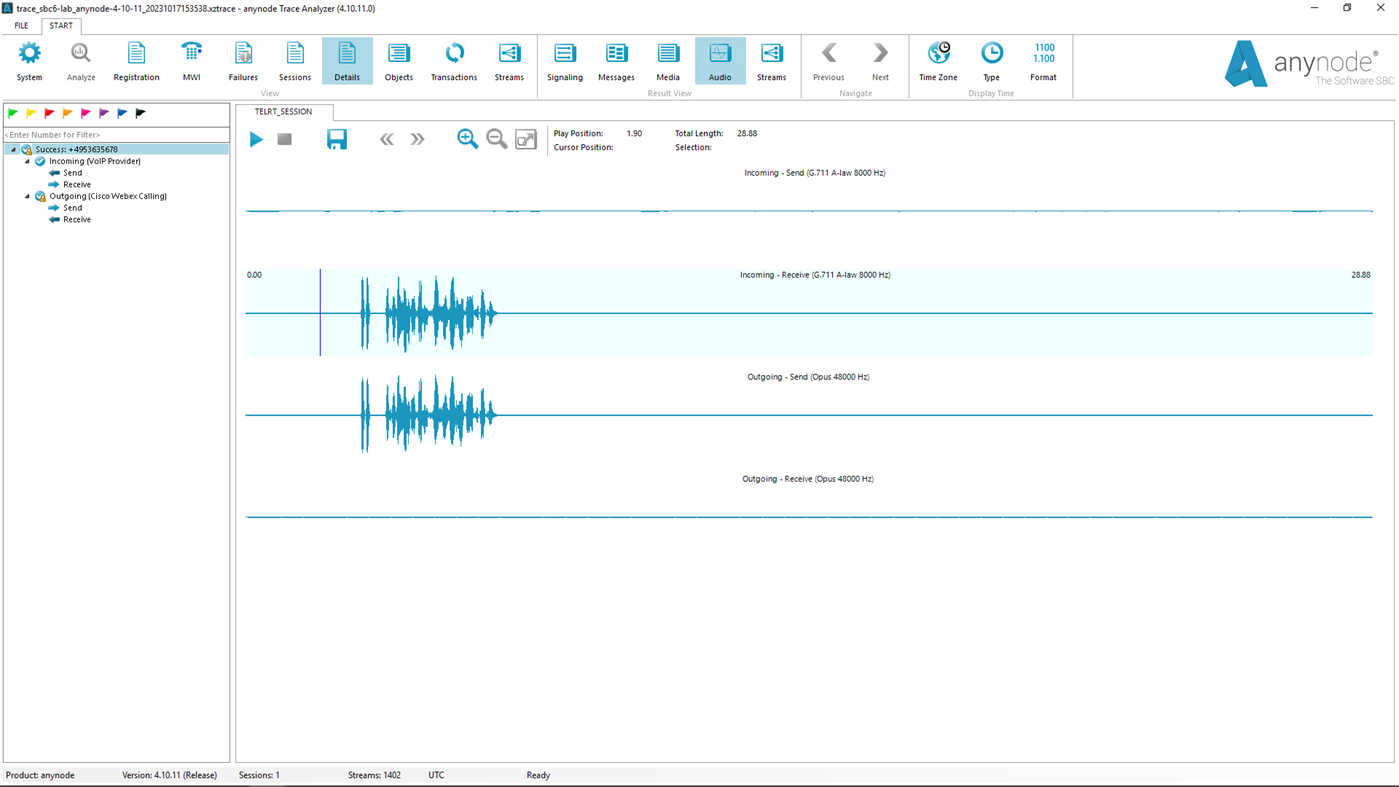Open the Transactions view
The image size is (1399, 787).
click(453, 60)
